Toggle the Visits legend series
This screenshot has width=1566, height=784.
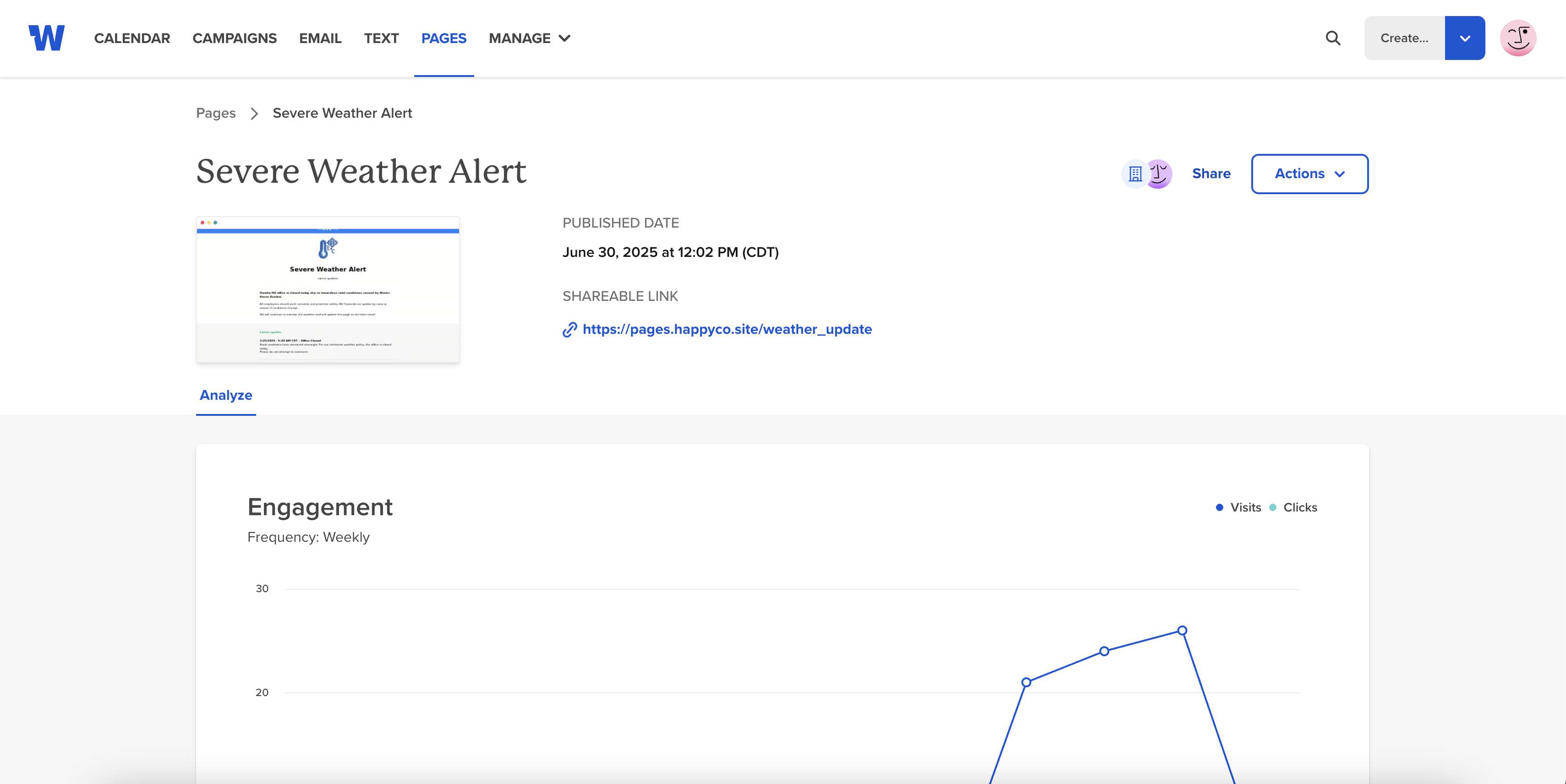(1238, 507)
